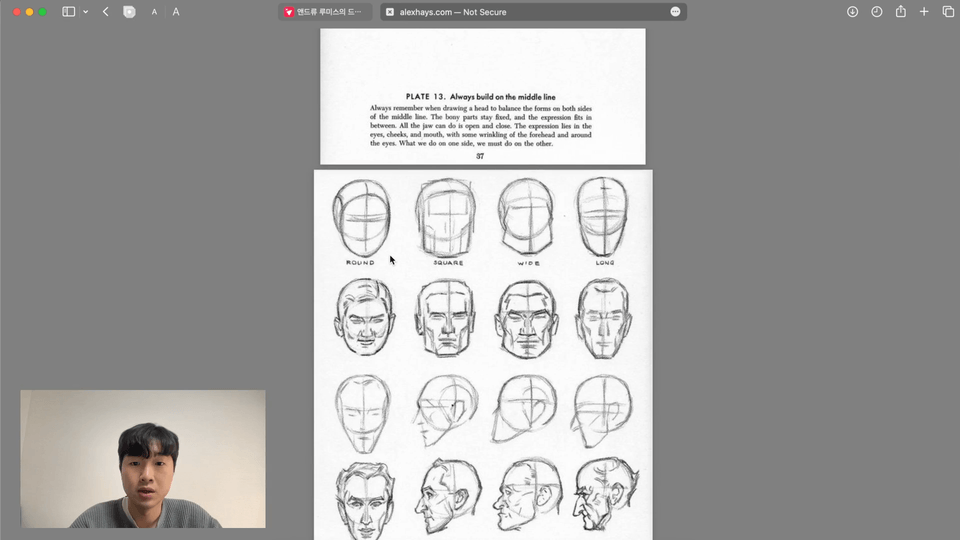Click the ROUND label text

[360, 263]
